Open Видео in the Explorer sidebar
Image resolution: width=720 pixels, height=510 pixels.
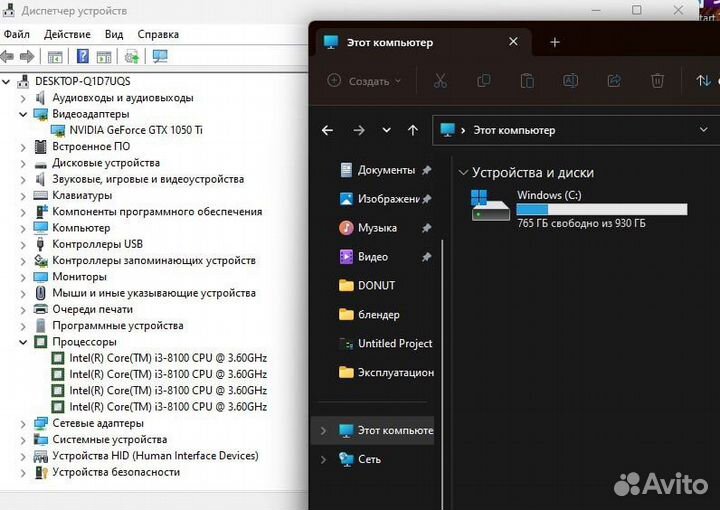(x=372, y=257)
